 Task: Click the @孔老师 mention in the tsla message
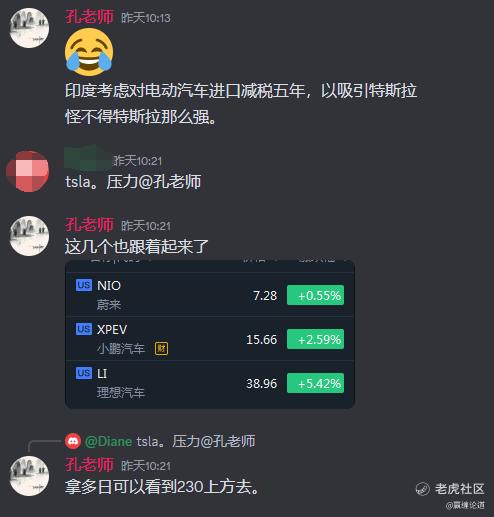pos(169,182)
